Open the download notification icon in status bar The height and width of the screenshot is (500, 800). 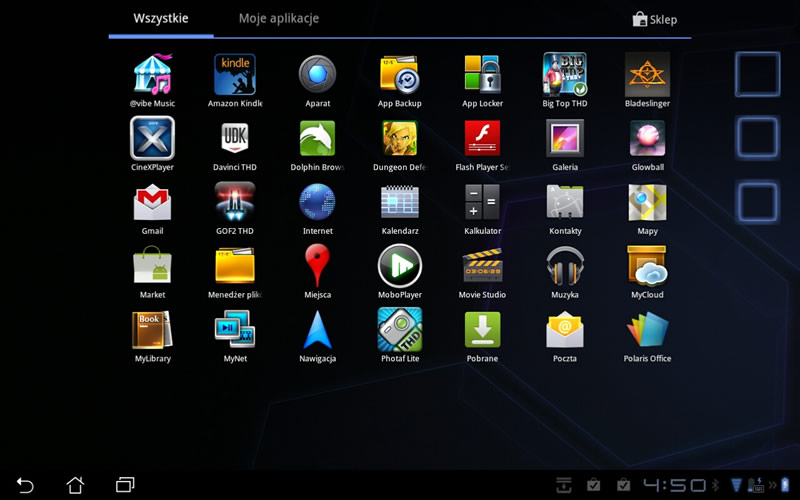pos(564,485)
